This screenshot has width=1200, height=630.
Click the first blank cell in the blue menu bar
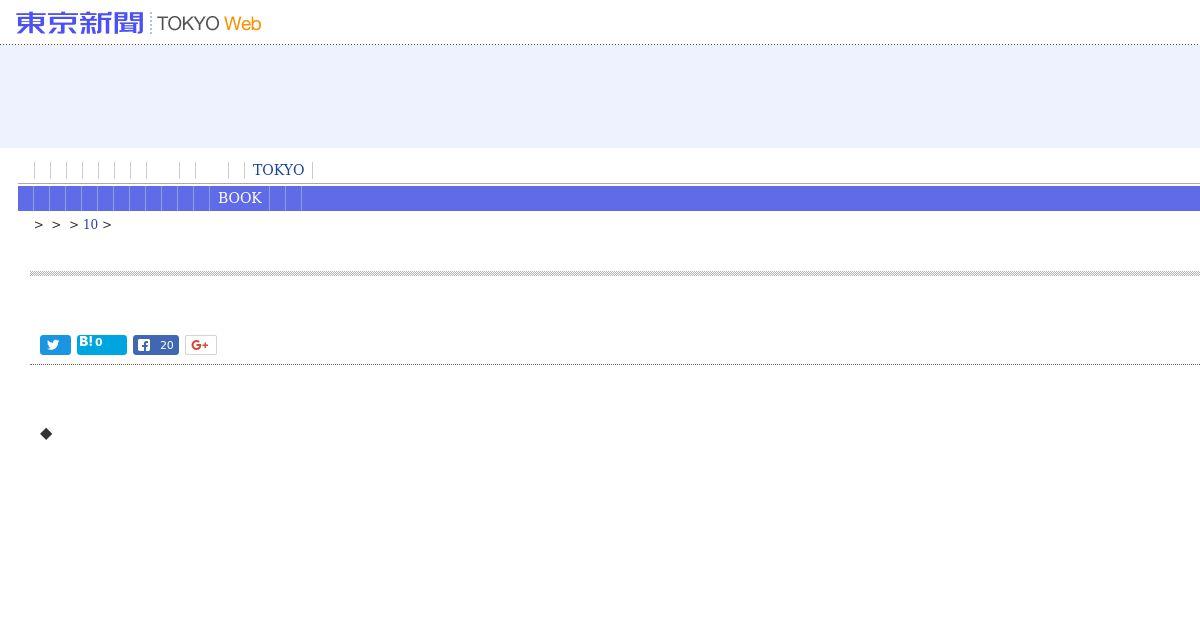pyautogui.click(x=26, y=198)
